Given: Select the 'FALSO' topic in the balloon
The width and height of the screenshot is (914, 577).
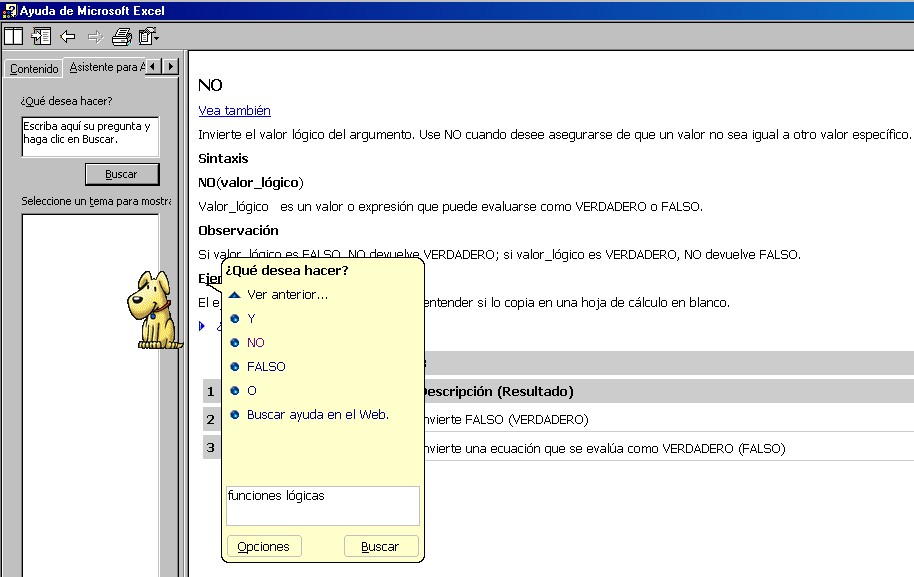Looking at the screenshot, I should 266,367.
